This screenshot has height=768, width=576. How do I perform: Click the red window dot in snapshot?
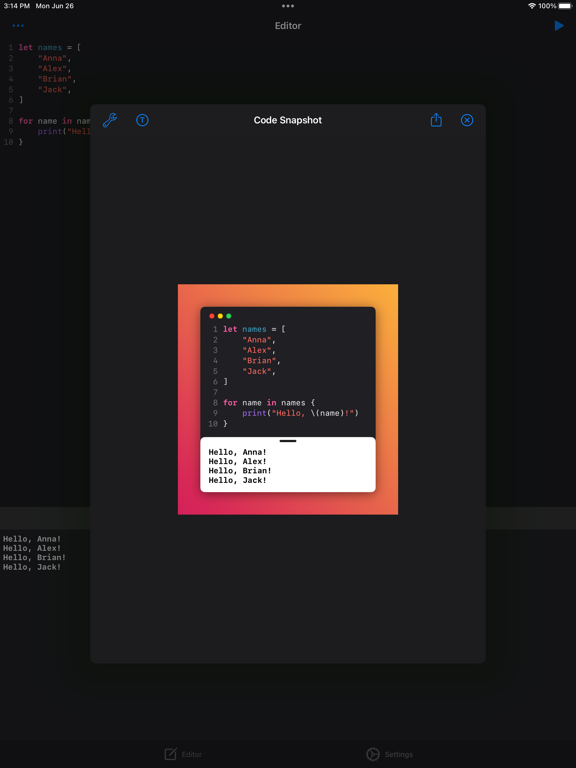(212, 316)
